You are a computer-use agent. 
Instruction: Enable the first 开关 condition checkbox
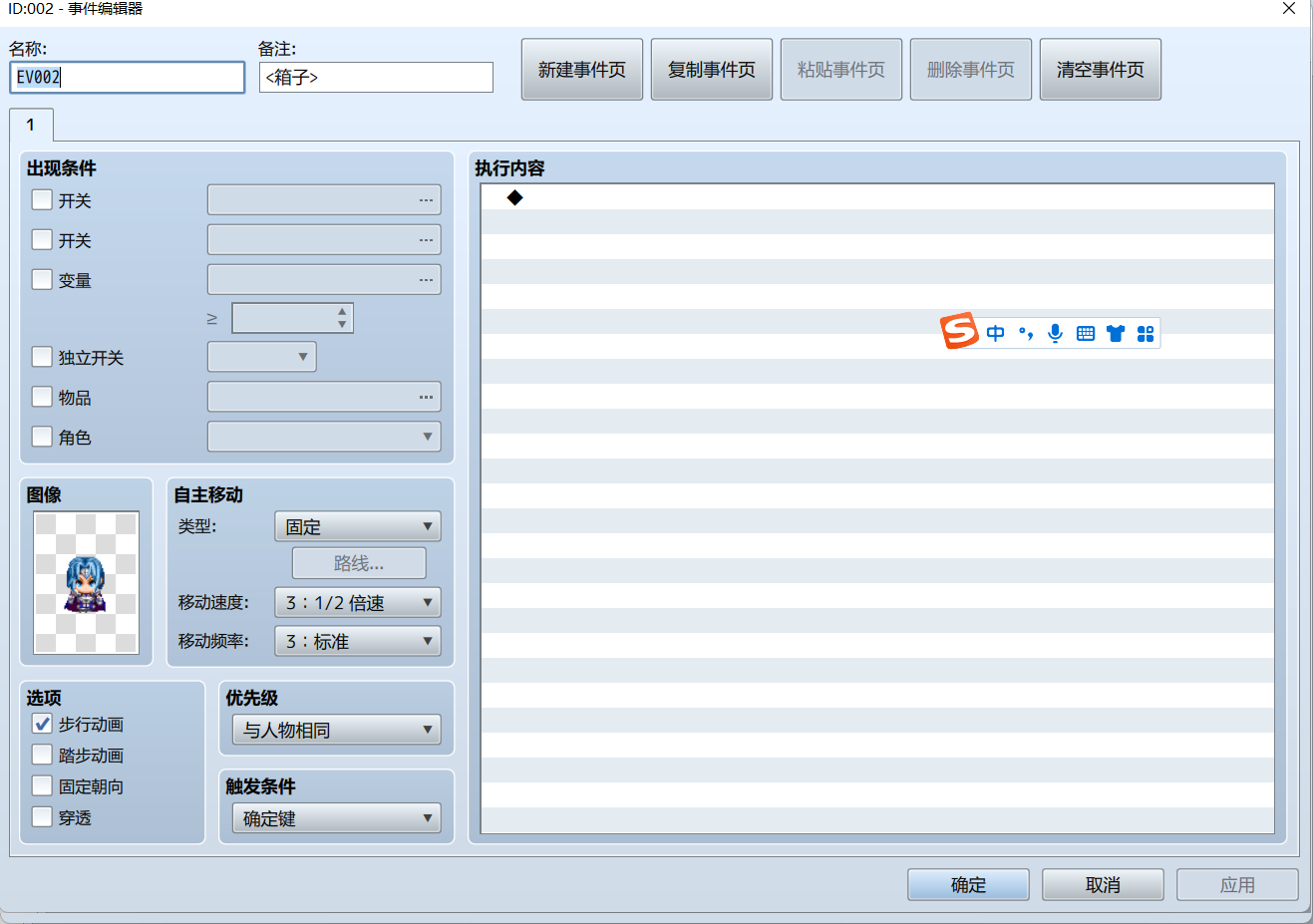[x=42, y=199]
